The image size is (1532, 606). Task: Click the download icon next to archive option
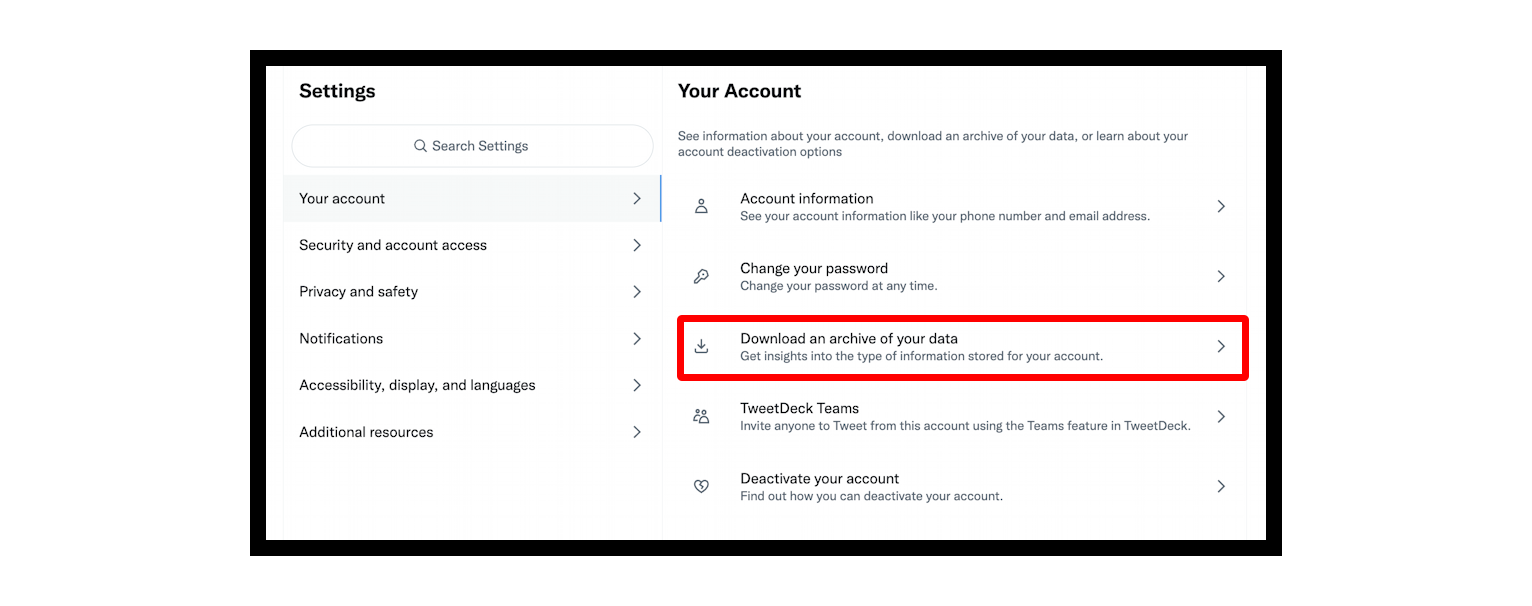[x=701, y=346]
